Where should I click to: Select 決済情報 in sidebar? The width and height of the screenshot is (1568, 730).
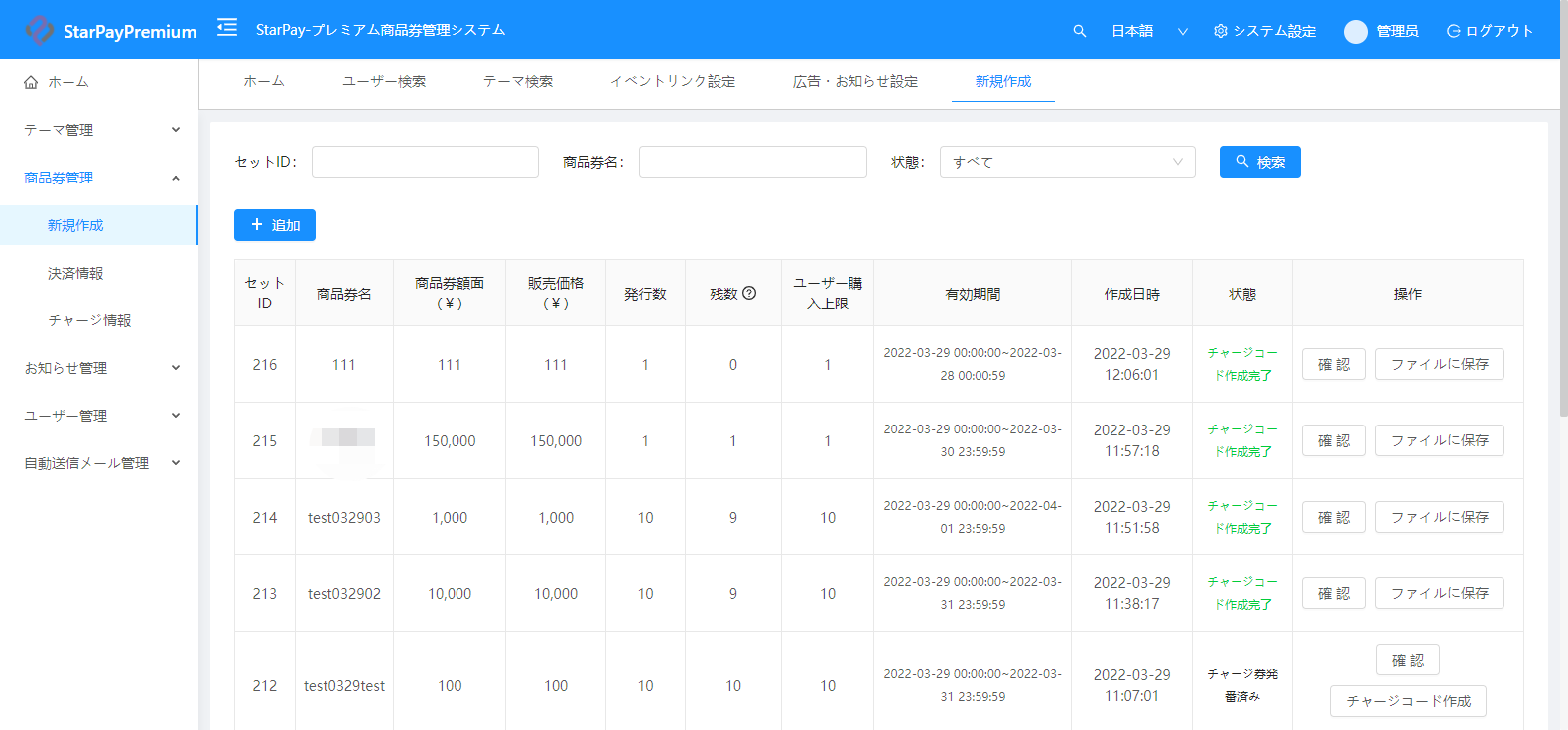(x=75, y=273)
